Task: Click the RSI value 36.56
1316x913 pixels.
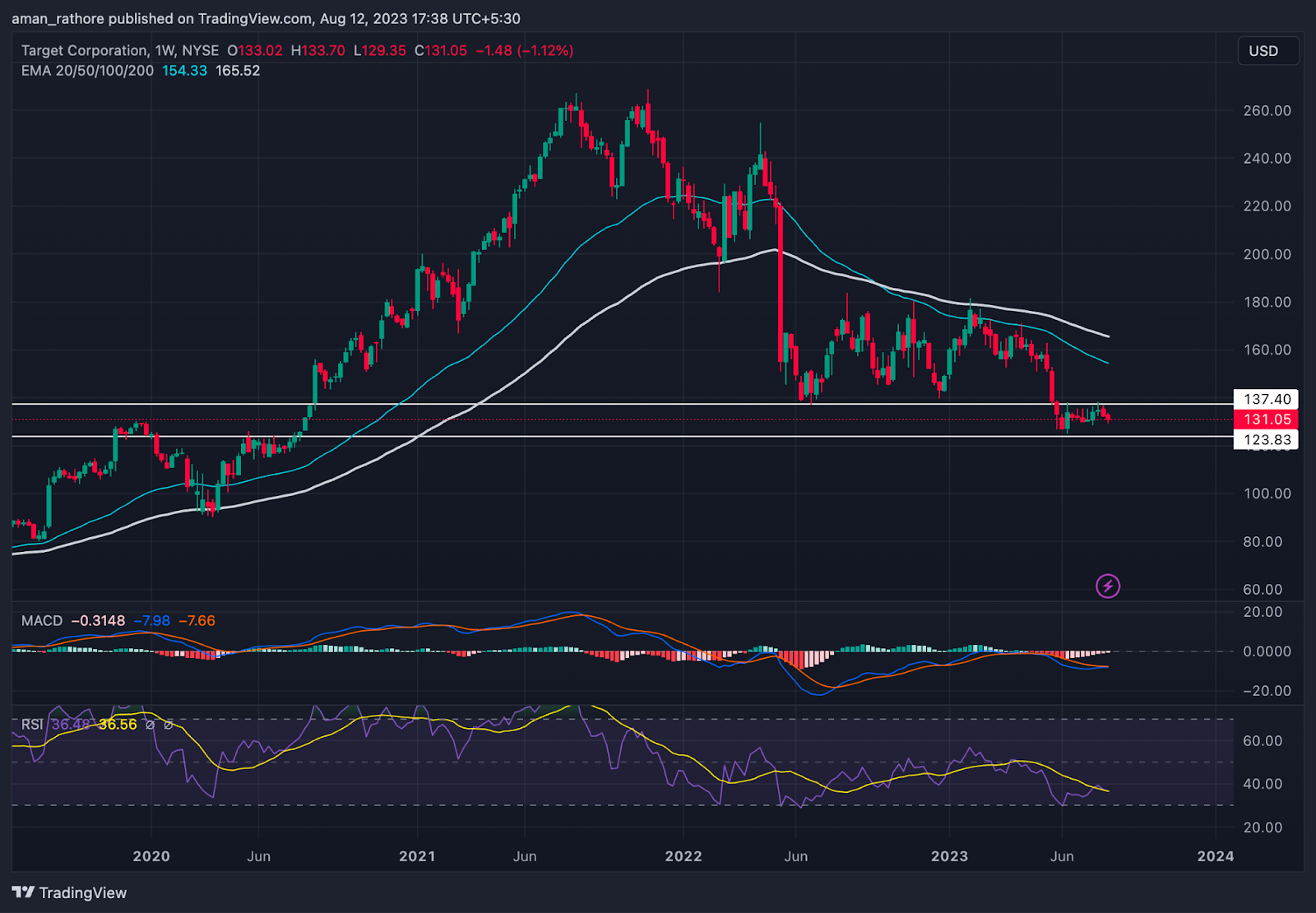Action: click(x=118, y=725)
